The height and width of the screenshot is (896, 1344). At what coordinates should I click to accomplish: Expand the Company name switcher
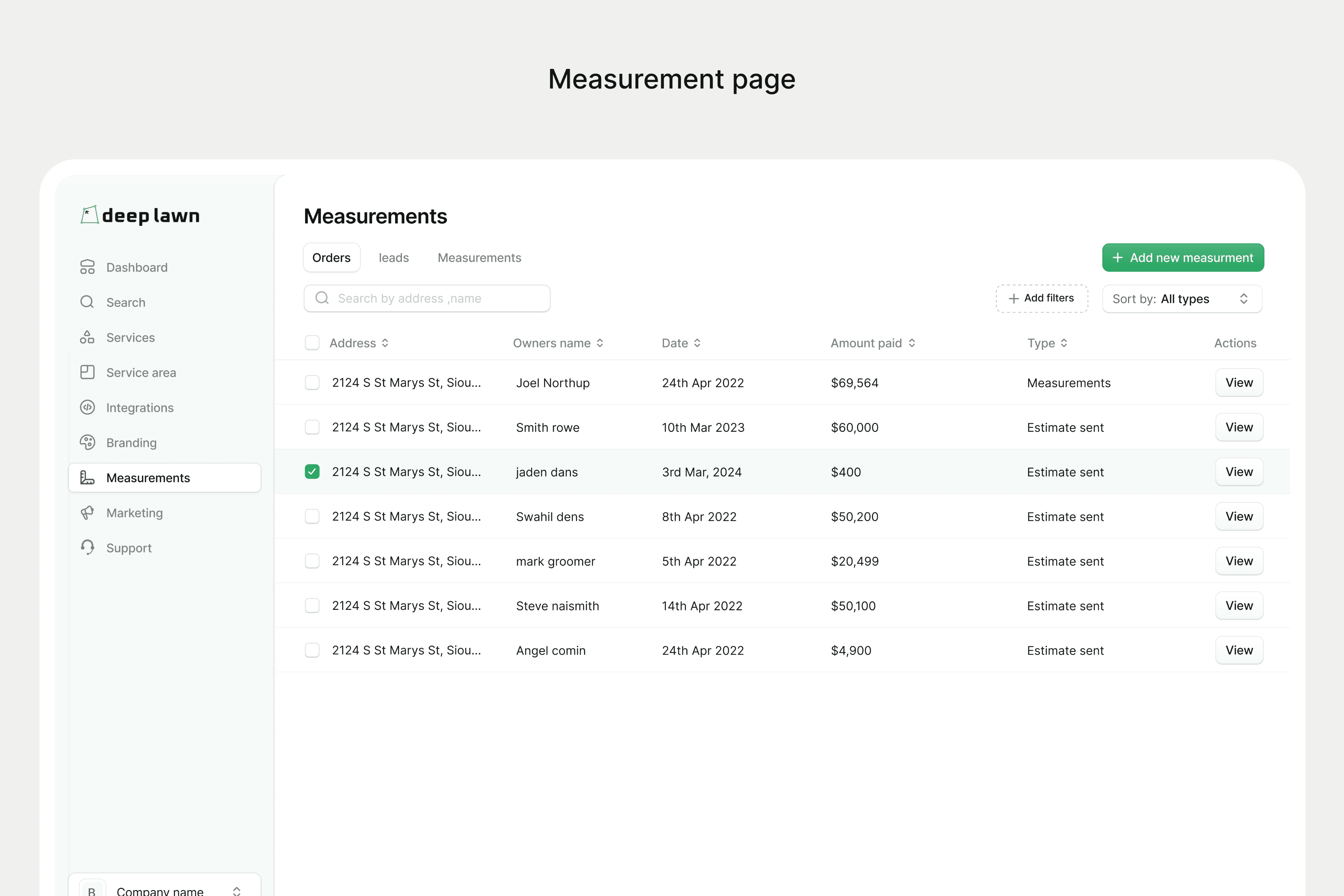tap(236, 890)
